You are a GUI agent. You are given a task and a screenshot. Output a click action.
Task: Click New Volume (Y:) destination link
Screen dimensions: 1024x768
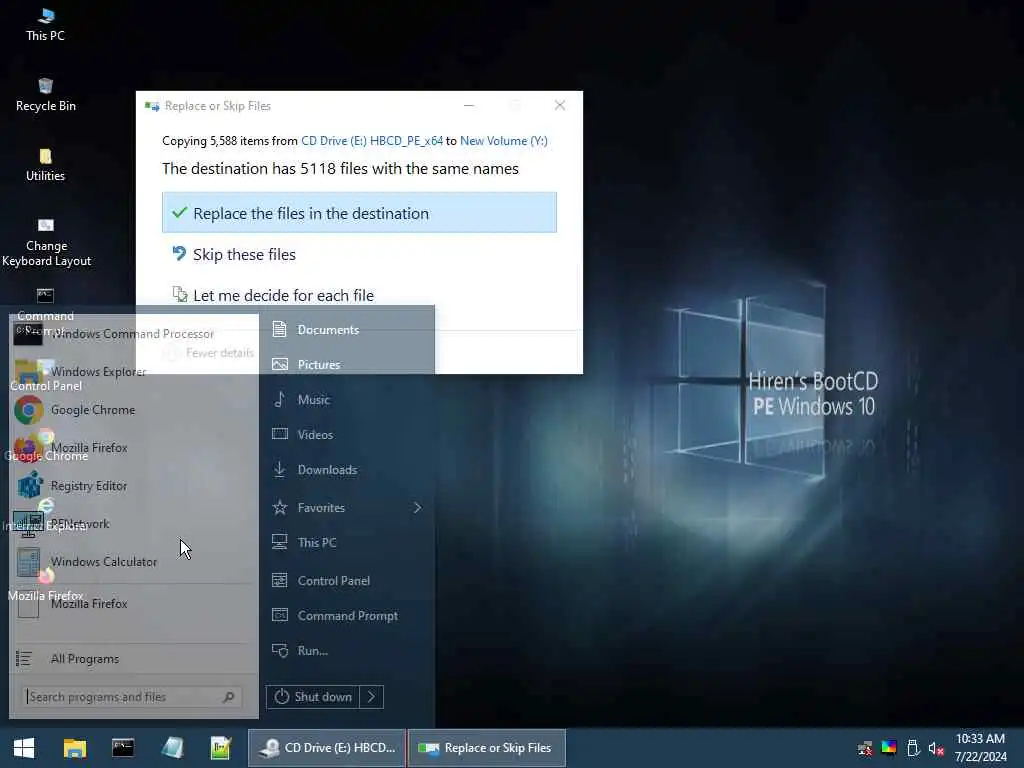click(504, 141)
